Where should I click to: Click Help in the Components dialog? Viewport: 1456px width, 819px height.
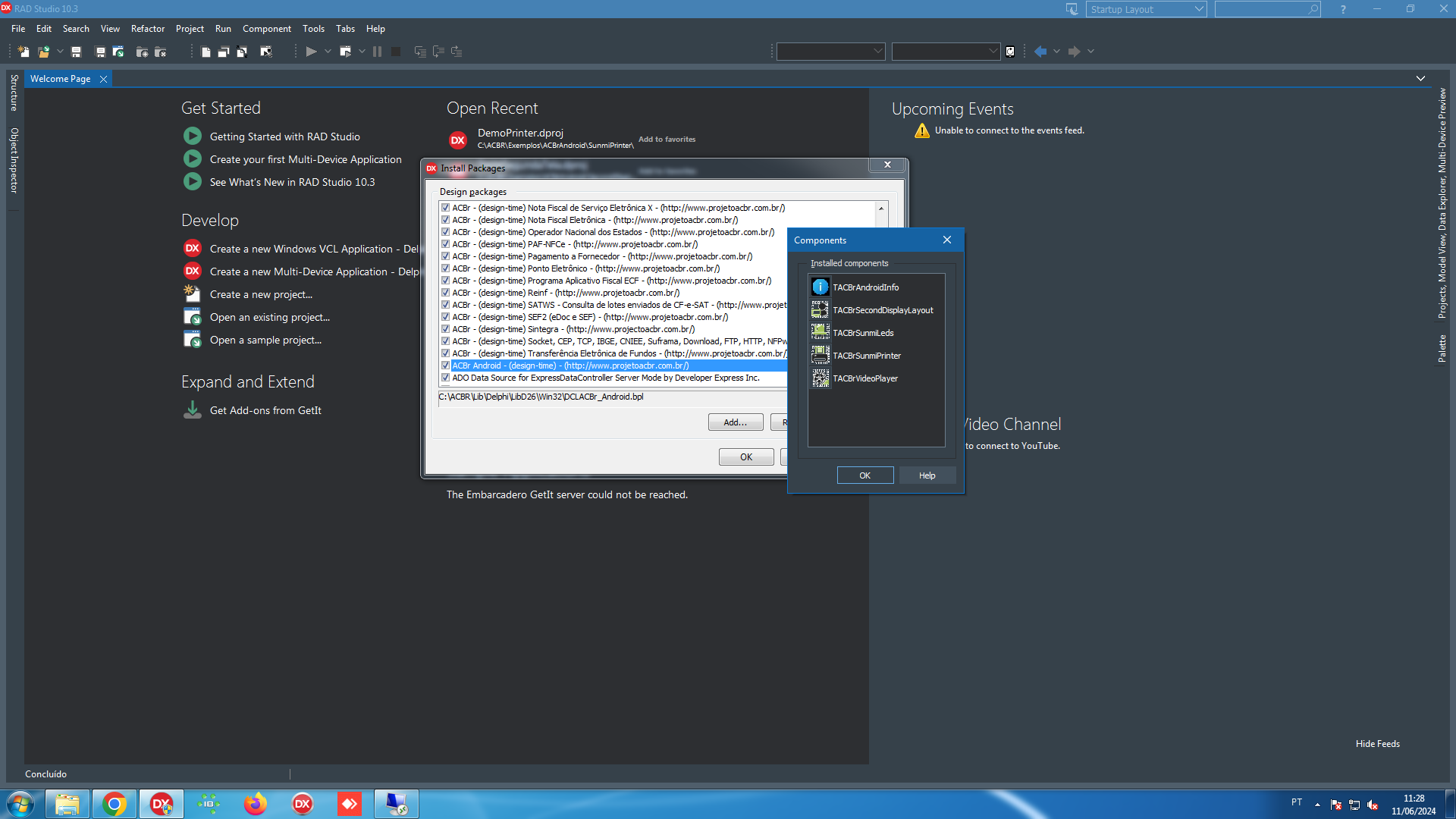[x=927, y=475]
